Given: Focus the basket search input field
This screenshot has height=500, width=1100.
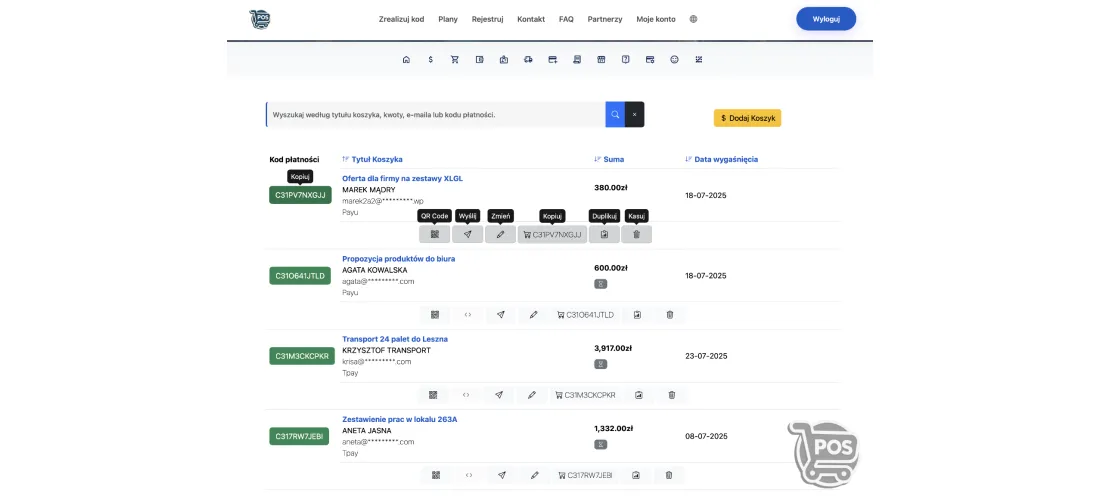Looking at the screenshot, I should [436, 114].
